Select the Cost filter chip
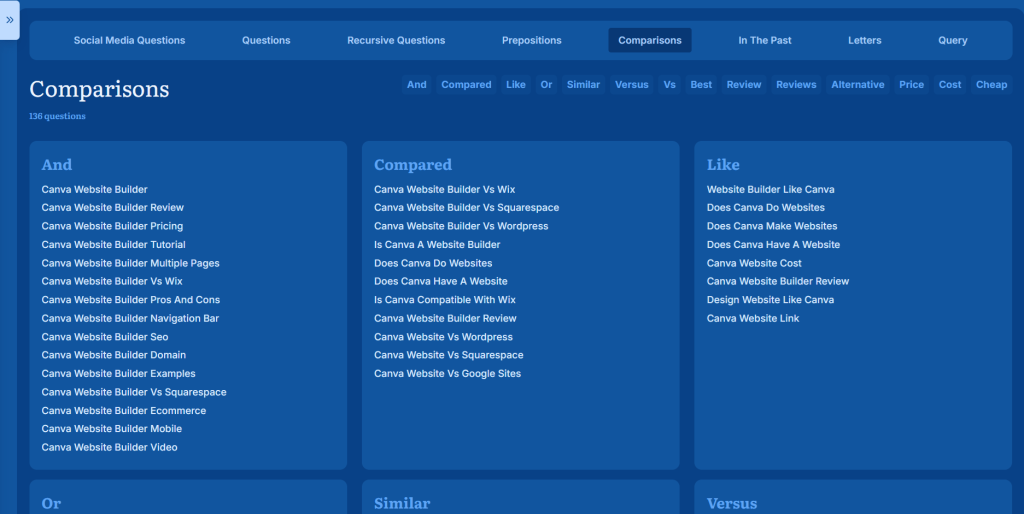 [950, 85]
